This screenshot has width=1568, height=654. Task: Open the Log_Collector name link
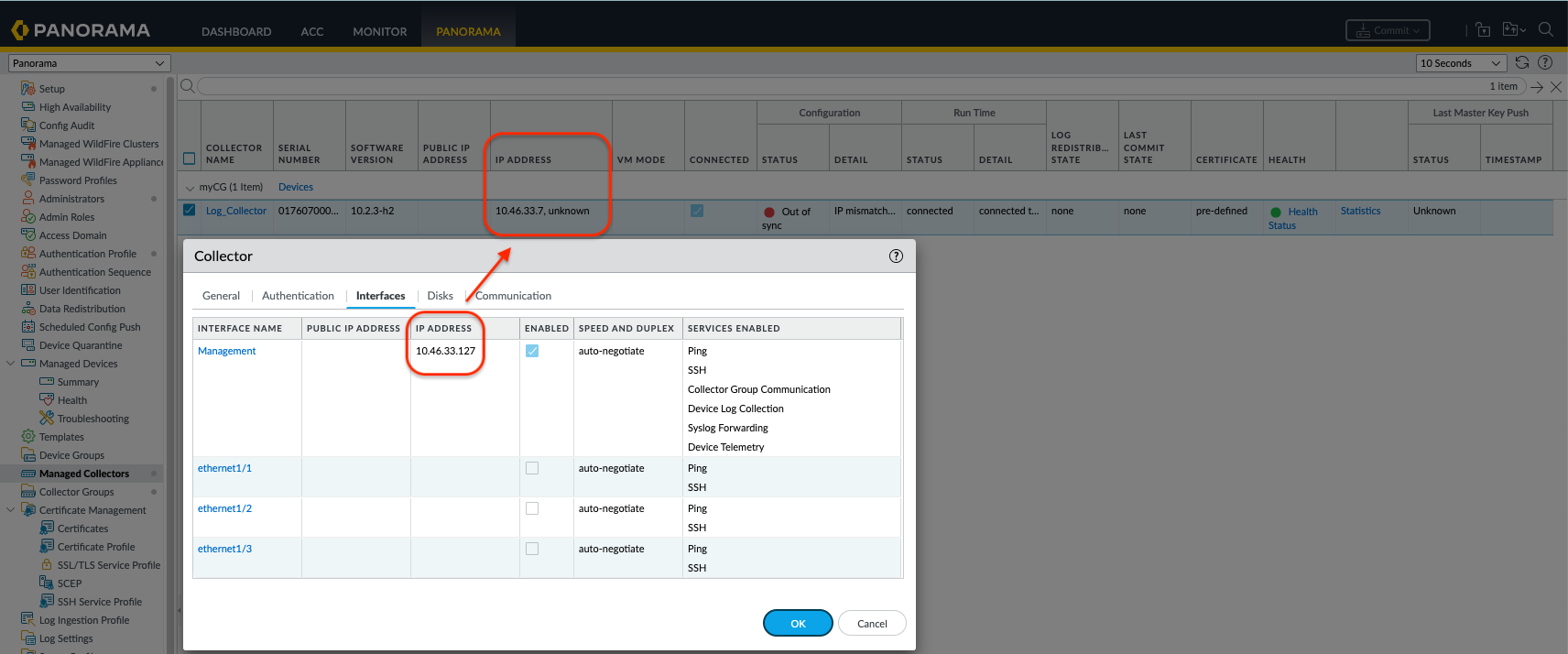click(x=236, y=211)
